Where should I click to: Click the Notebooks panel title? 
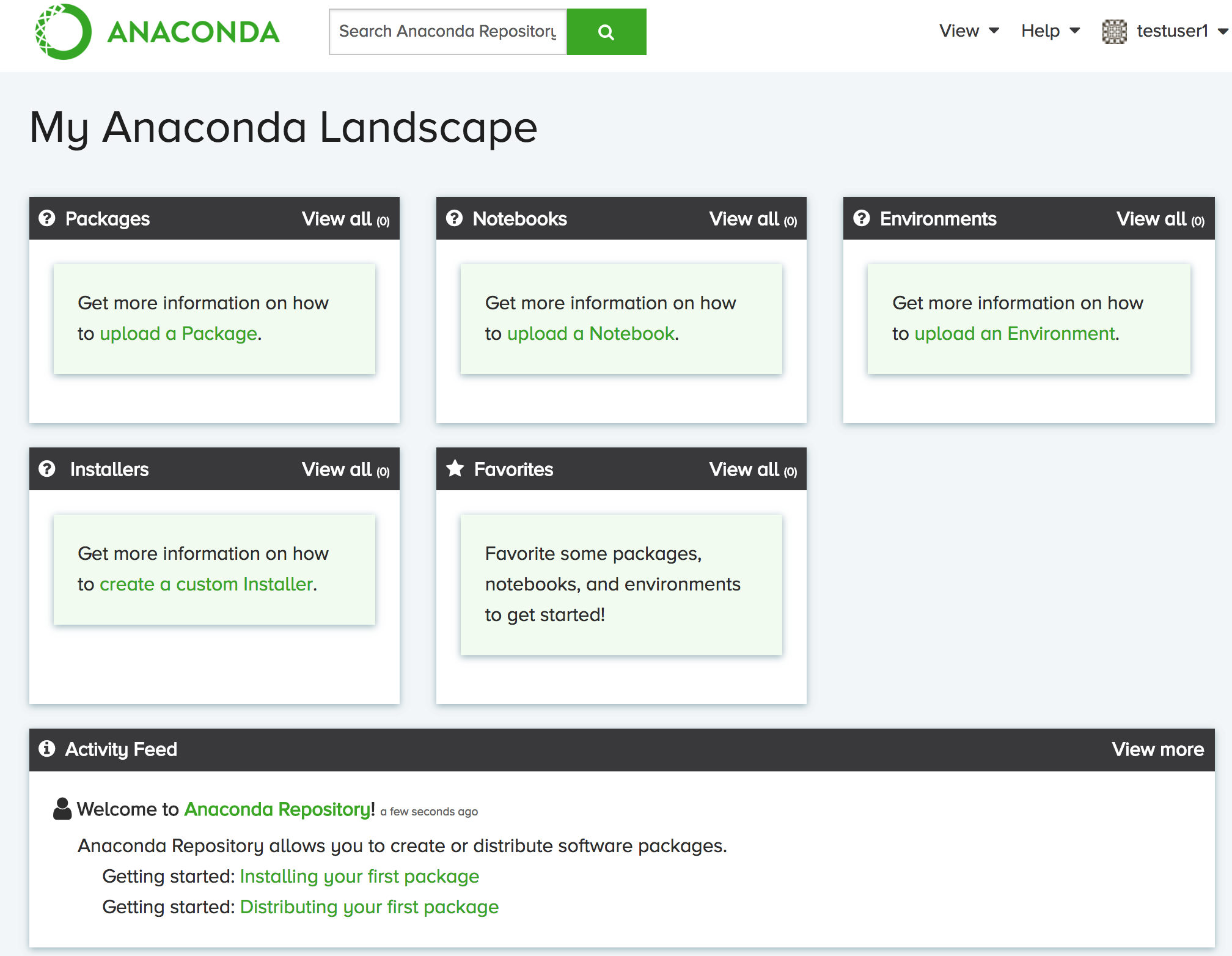pos(520,219)
